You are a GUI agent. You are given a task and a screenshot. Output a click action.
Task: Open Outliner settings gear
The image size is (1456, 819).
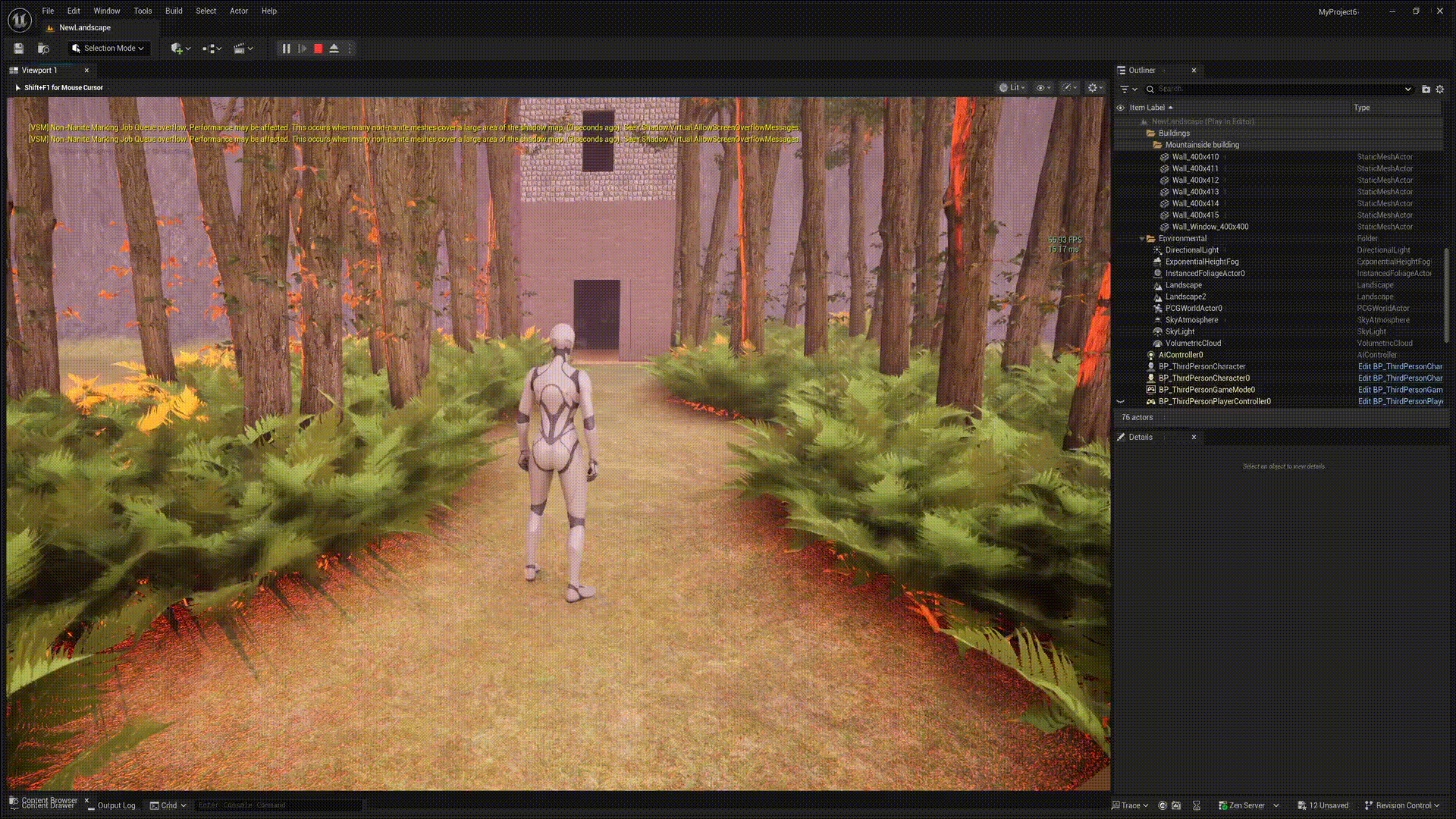(1440, 89)
